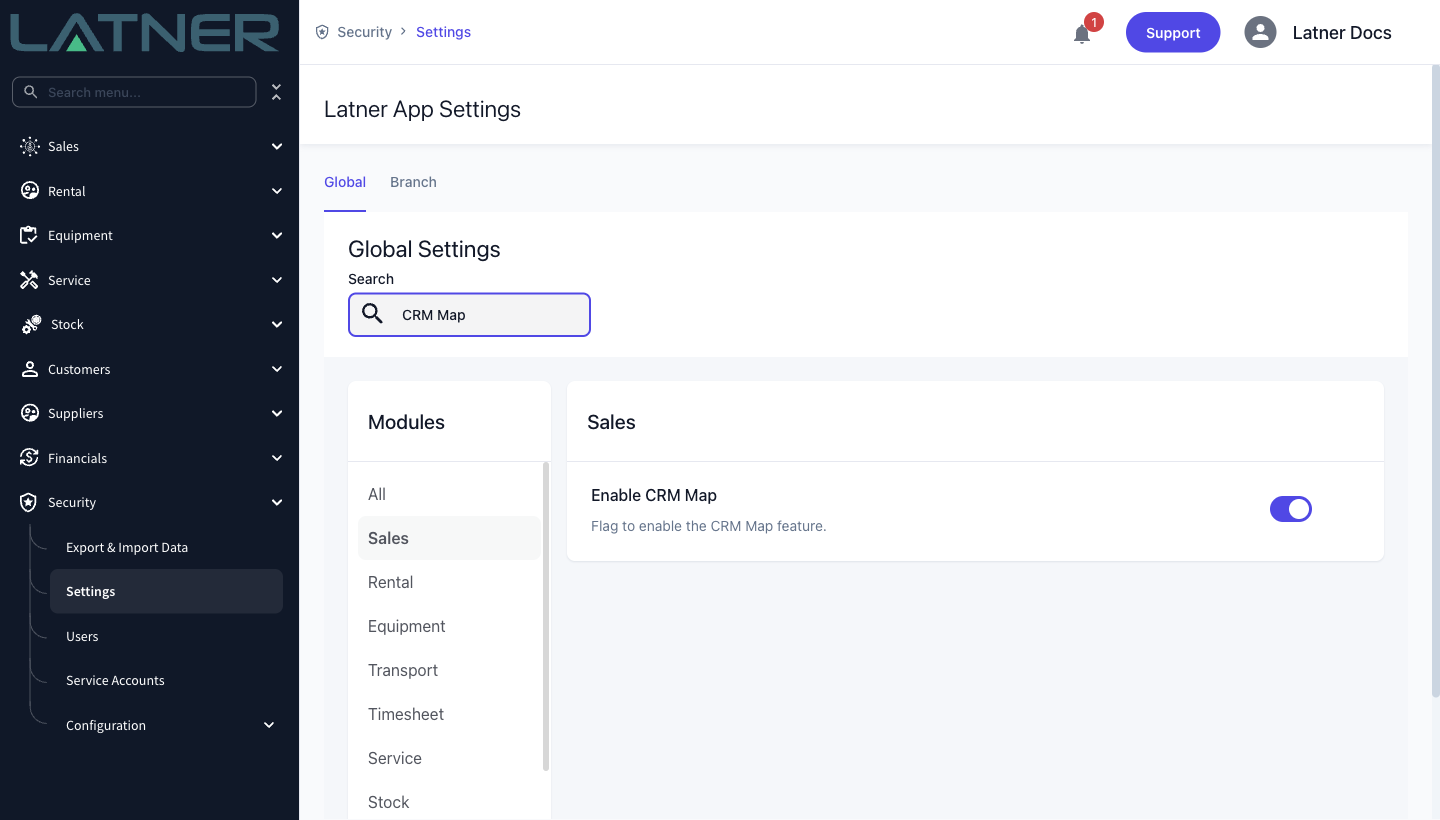Open notifications bell icon

click(1082, 34)
